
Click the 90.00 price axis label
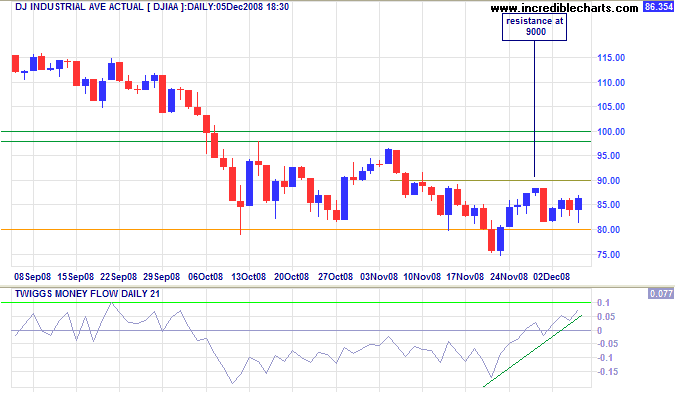point(608,181)
